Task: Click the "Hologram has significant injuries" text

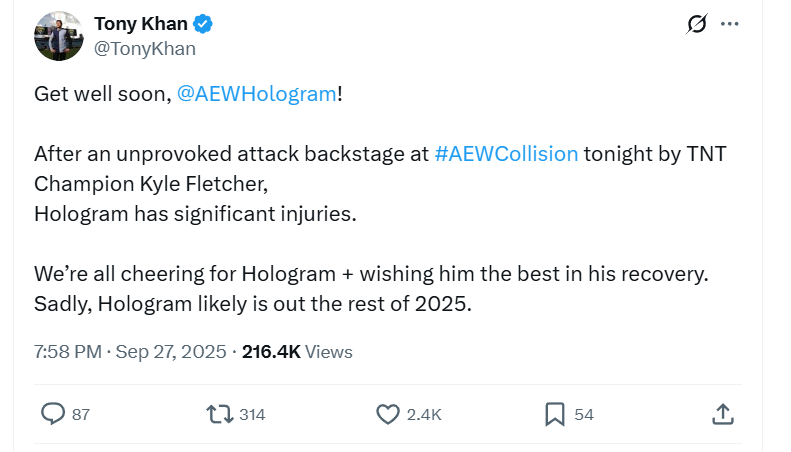Action: 195,214
